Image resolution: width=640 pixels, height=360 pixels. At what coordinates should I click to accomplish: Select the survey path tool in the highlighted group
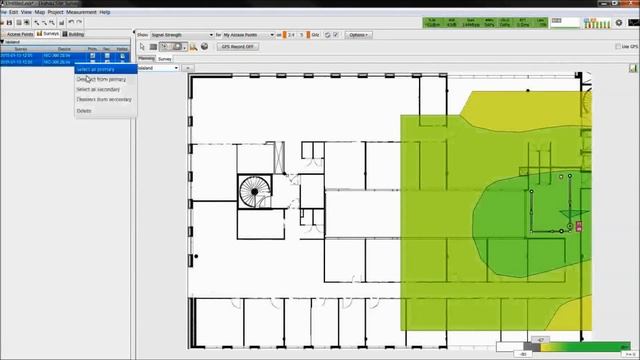(164, 47)
